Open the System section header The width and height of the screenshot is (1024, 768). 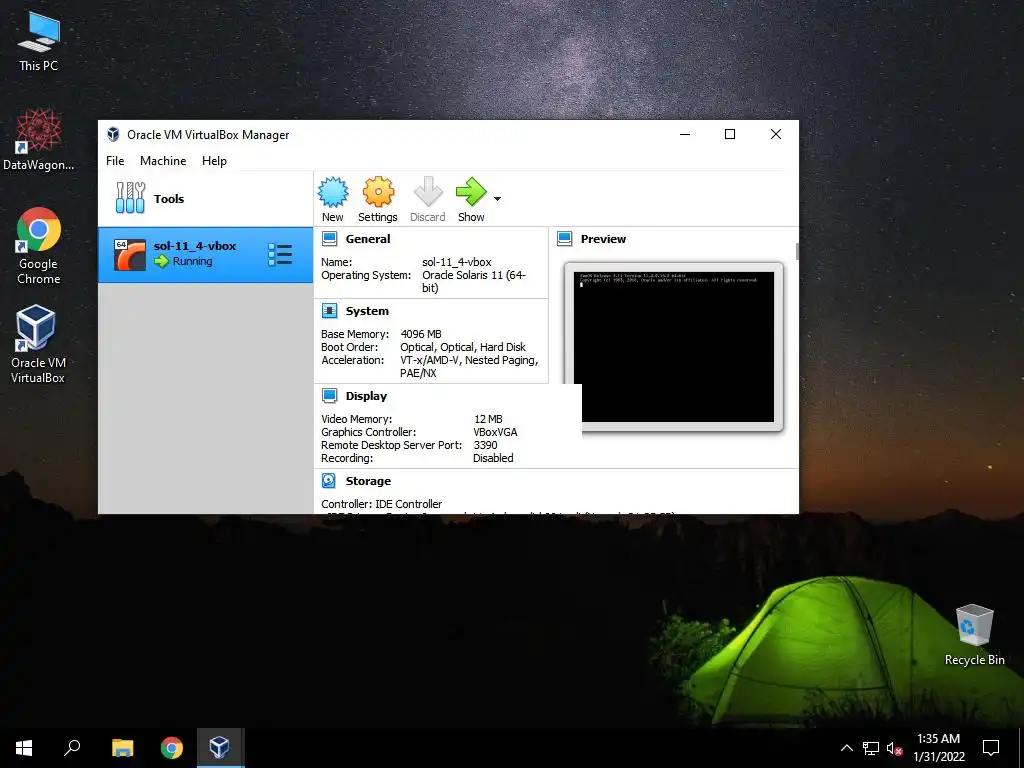(367, 311)
